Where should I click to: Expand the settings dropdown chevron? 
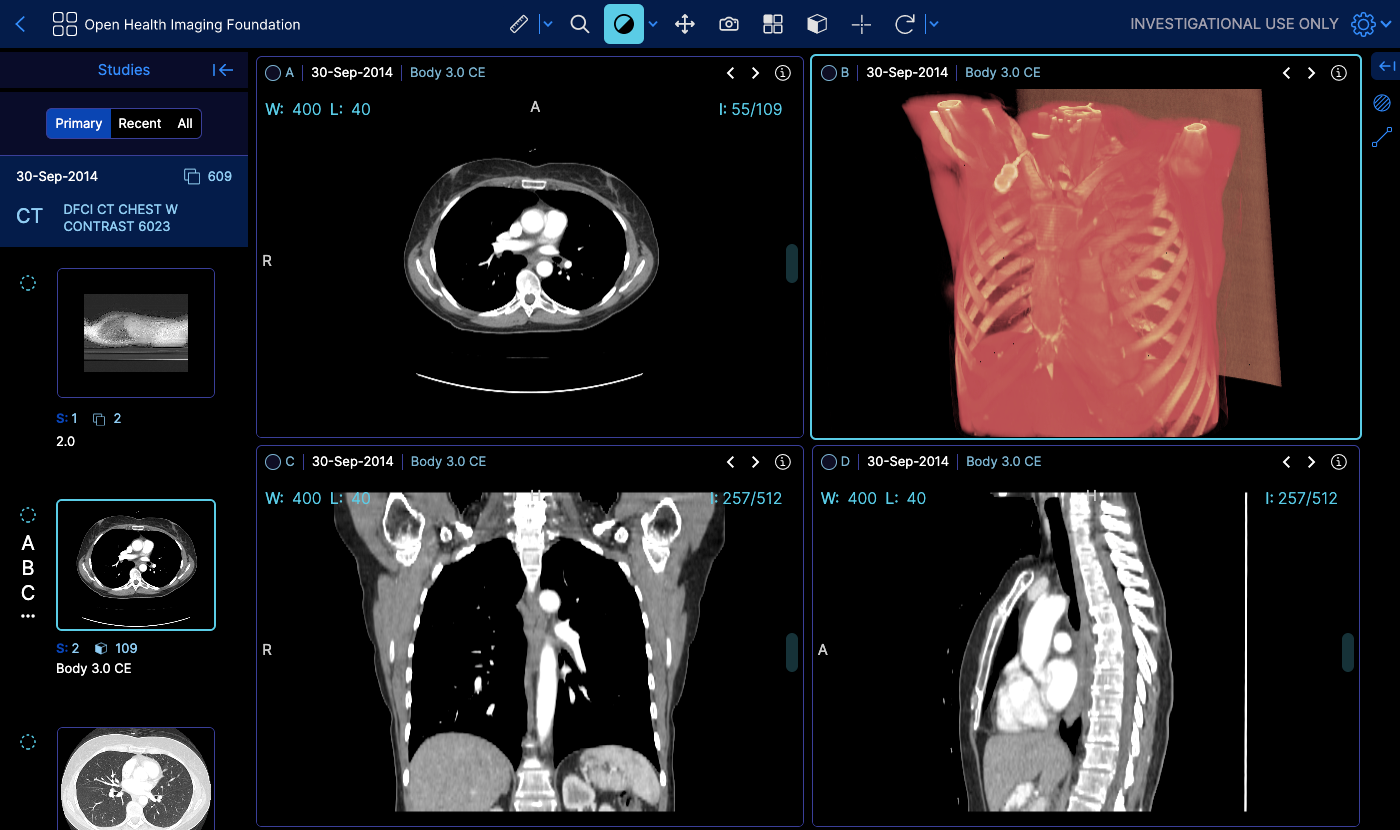tap(1384, 24)
